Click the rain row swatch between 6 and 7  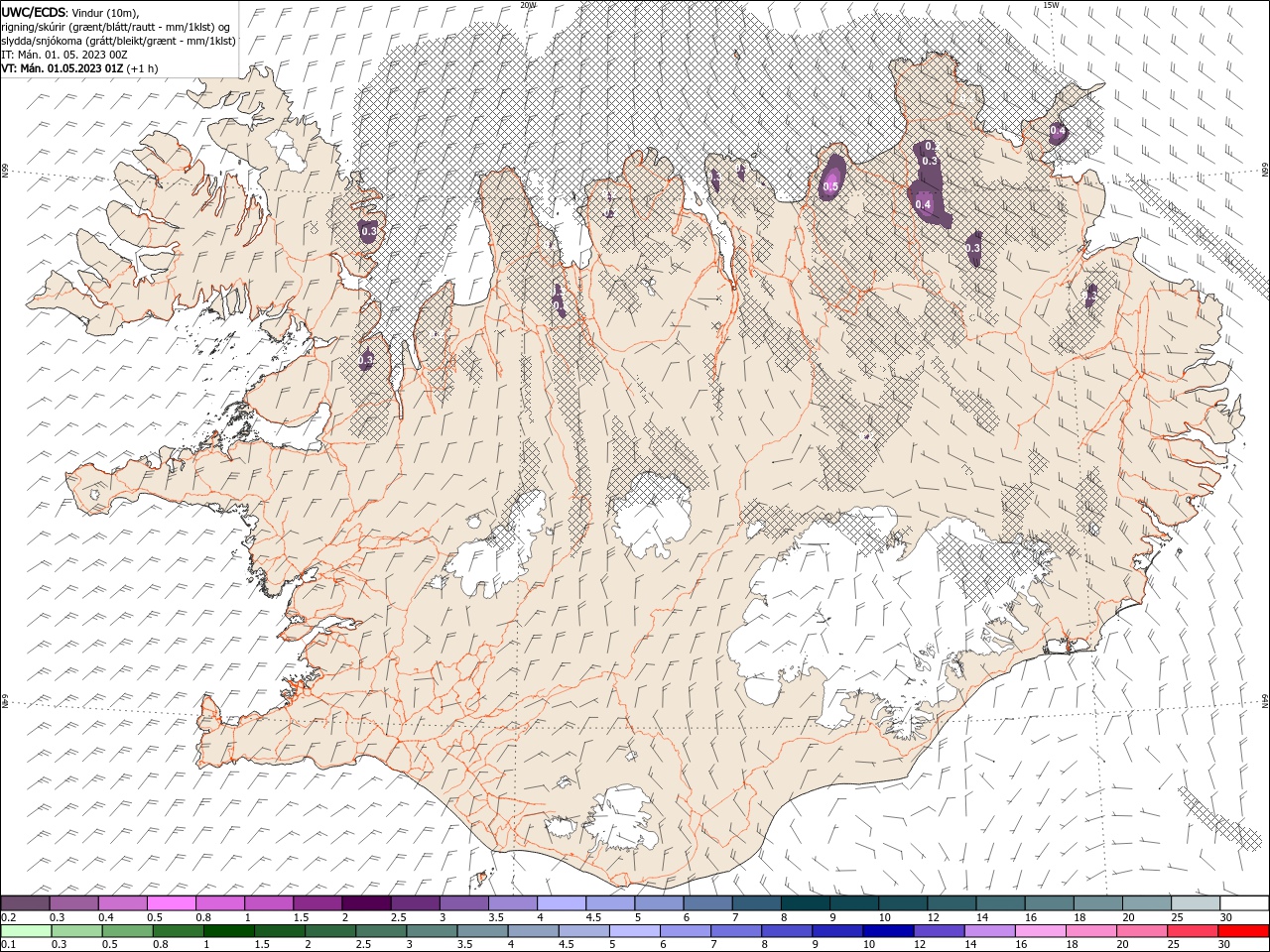click(685, 931)
